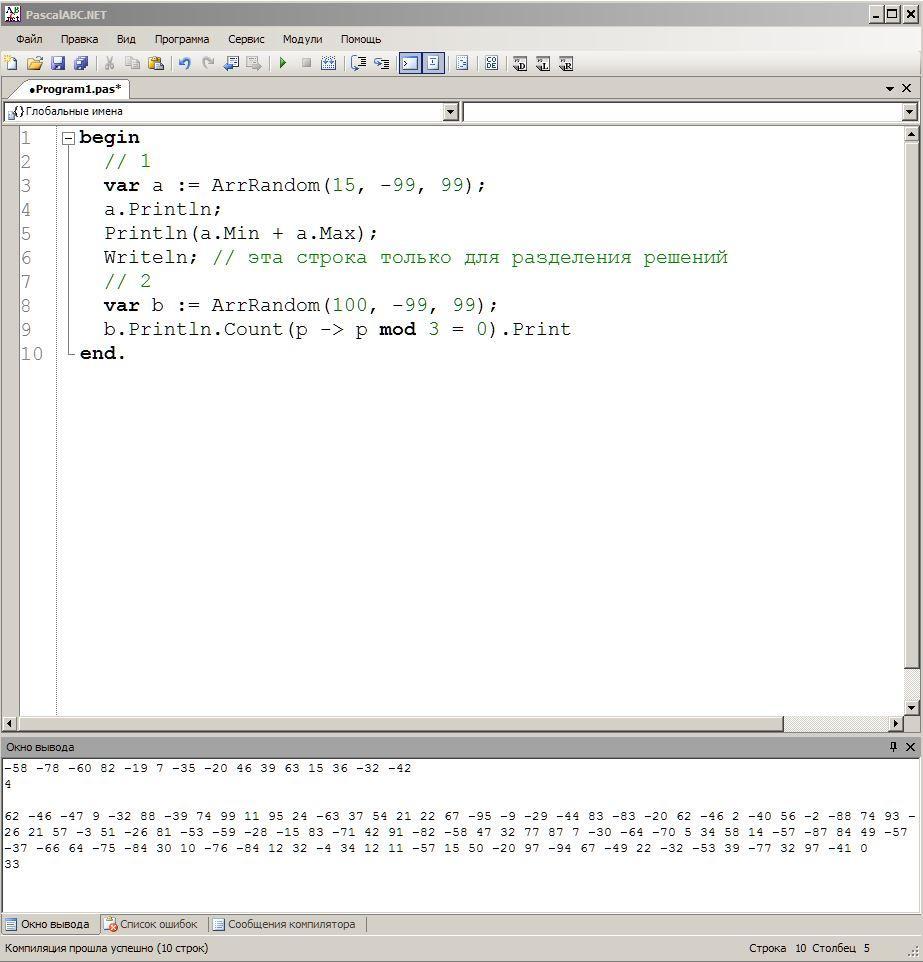Image resolution: width=923 pixels, height=962 pixels.
Task: Toggle the input panel button in toolbar
Action: point(433,63)
